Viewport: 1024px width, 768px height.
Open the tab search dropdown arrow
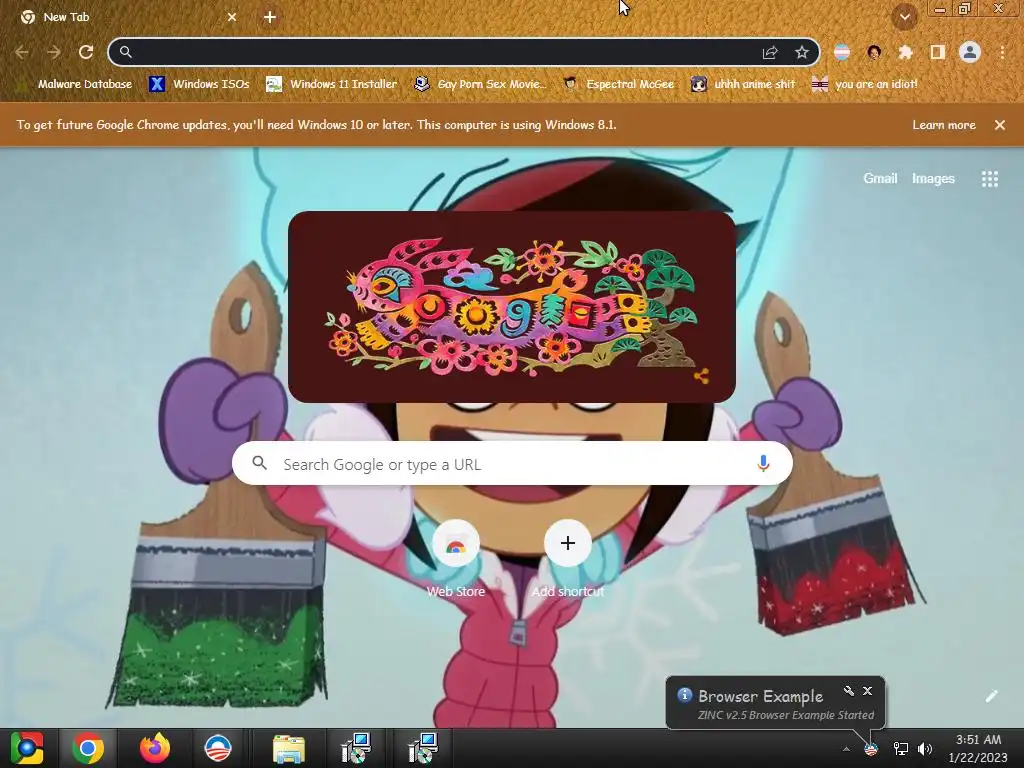coord(905,17)
